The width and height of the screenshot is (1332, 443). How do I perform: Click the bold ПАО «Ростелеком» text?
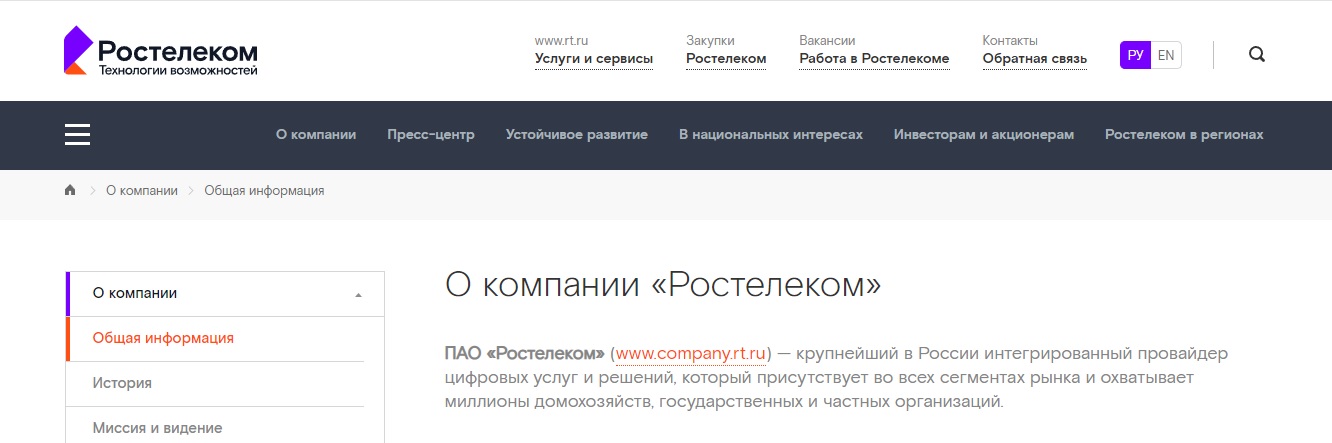pos(525,353)
